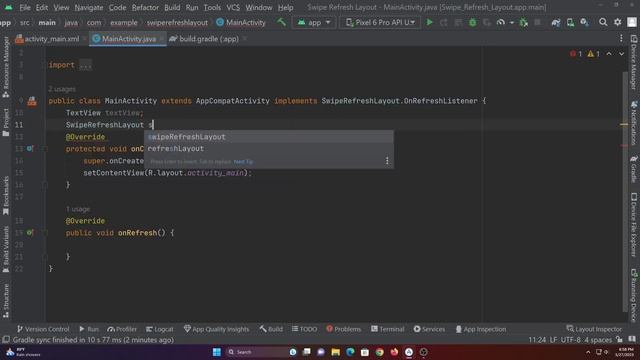Viewport: 640px width, 360px height.
Task: Expand the collapsed import fold
Action: tap(85, 65)
